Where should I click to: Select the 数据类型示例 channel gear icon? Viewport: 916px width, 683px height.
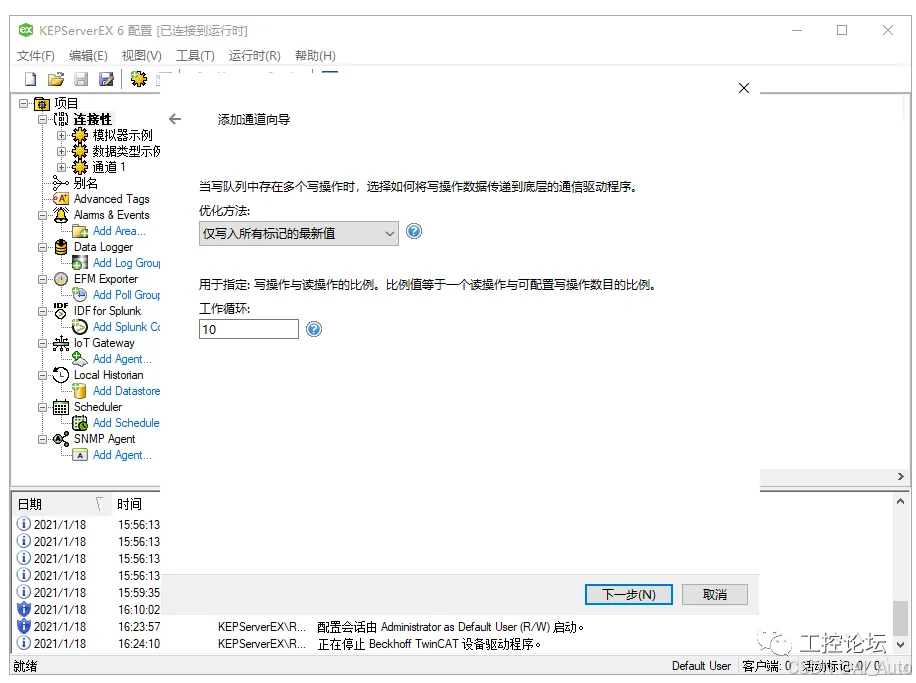pyautogui.click(x=80, y=151)
